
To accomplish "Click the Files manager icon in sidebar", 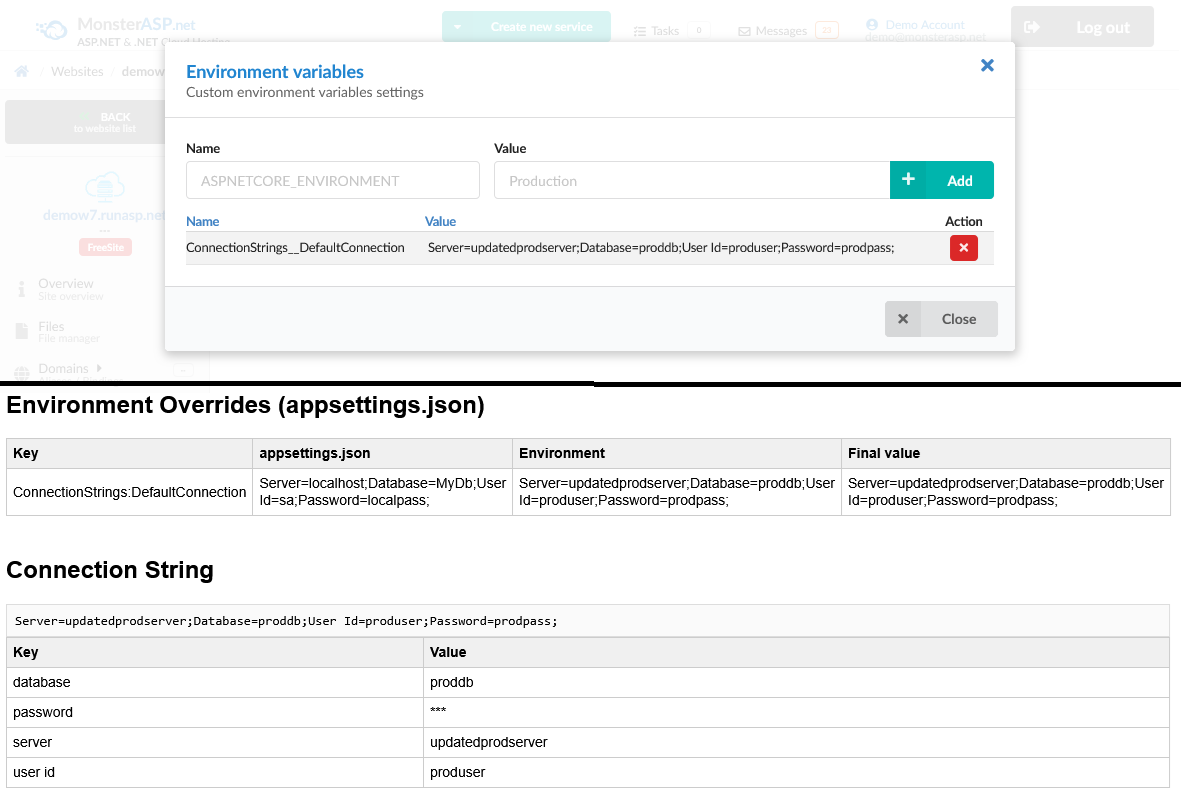I will [22, 332].
